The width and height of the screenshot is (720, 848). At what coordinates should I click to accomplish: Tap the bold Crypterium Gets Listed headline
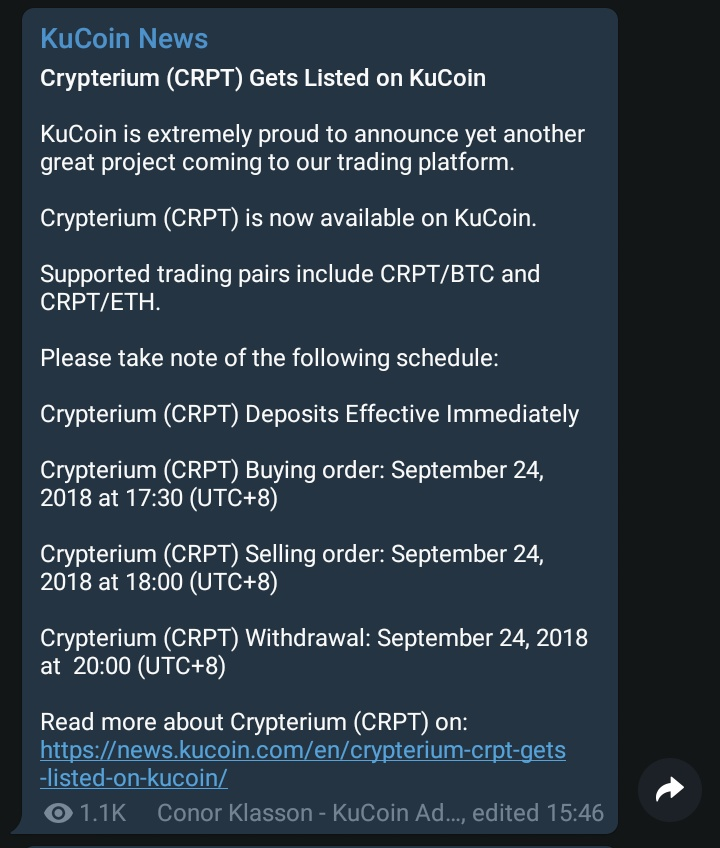[x=263, y=78]
